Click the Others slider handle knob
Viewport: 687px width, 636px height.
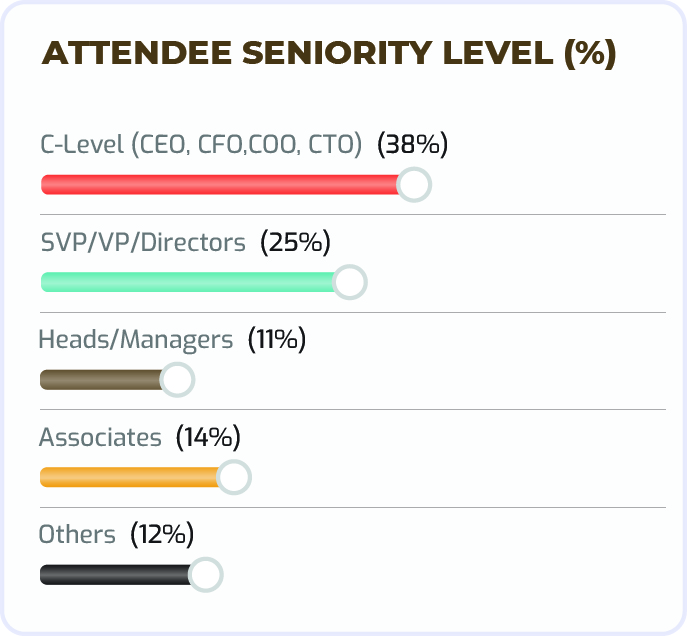(205, 575)
